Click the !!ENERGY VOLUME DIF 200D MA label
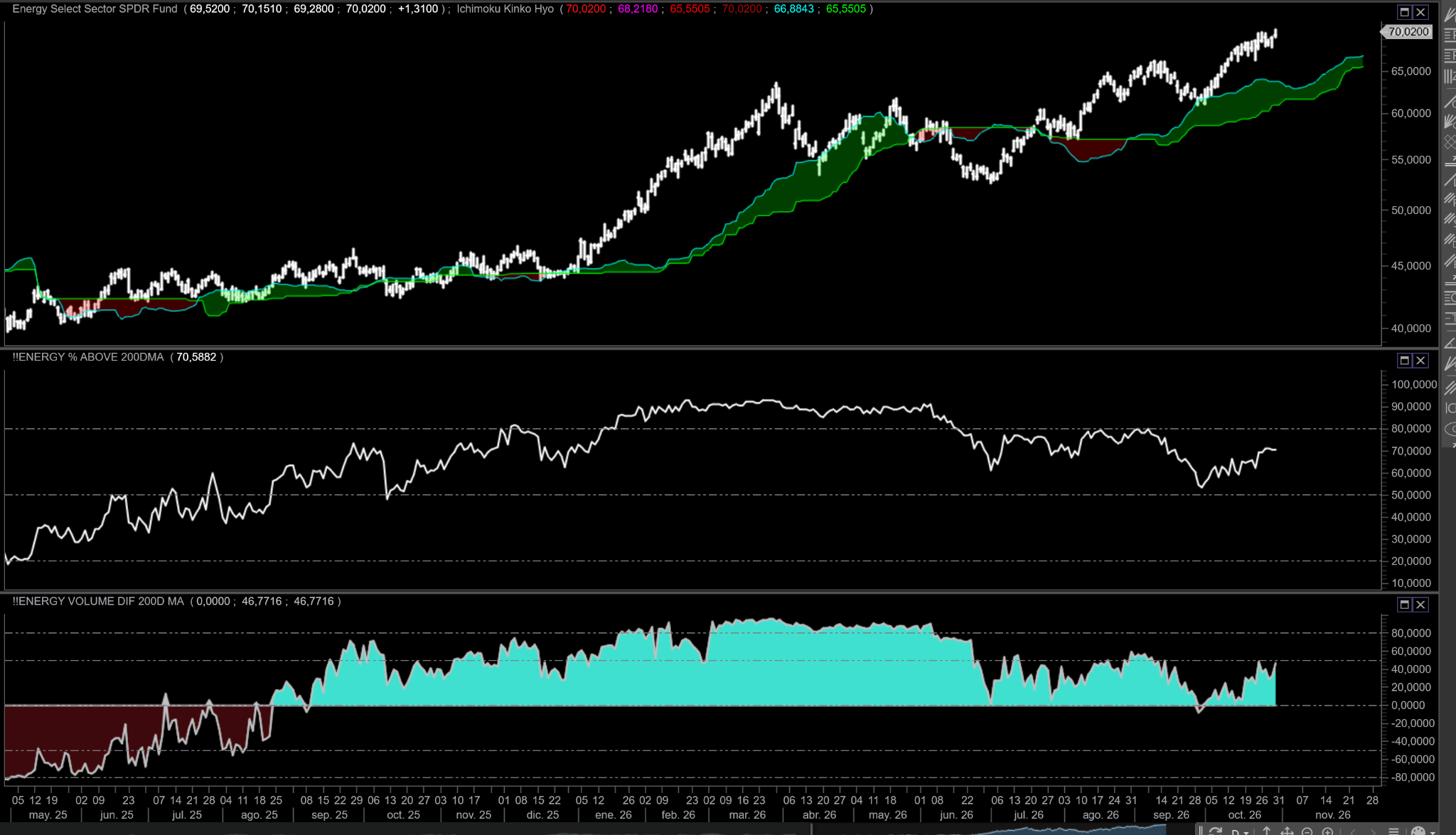The image size is (1456, 835). [98, 602]
